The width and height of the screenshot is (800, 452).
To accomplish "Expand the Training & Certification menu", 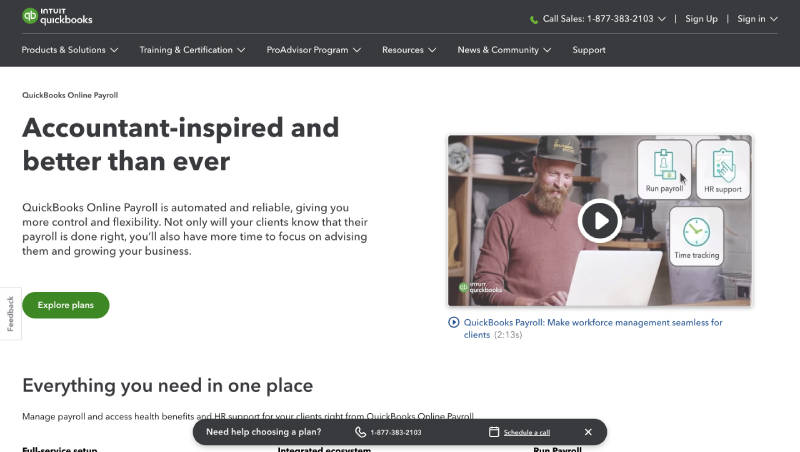I will pos(192,50).
